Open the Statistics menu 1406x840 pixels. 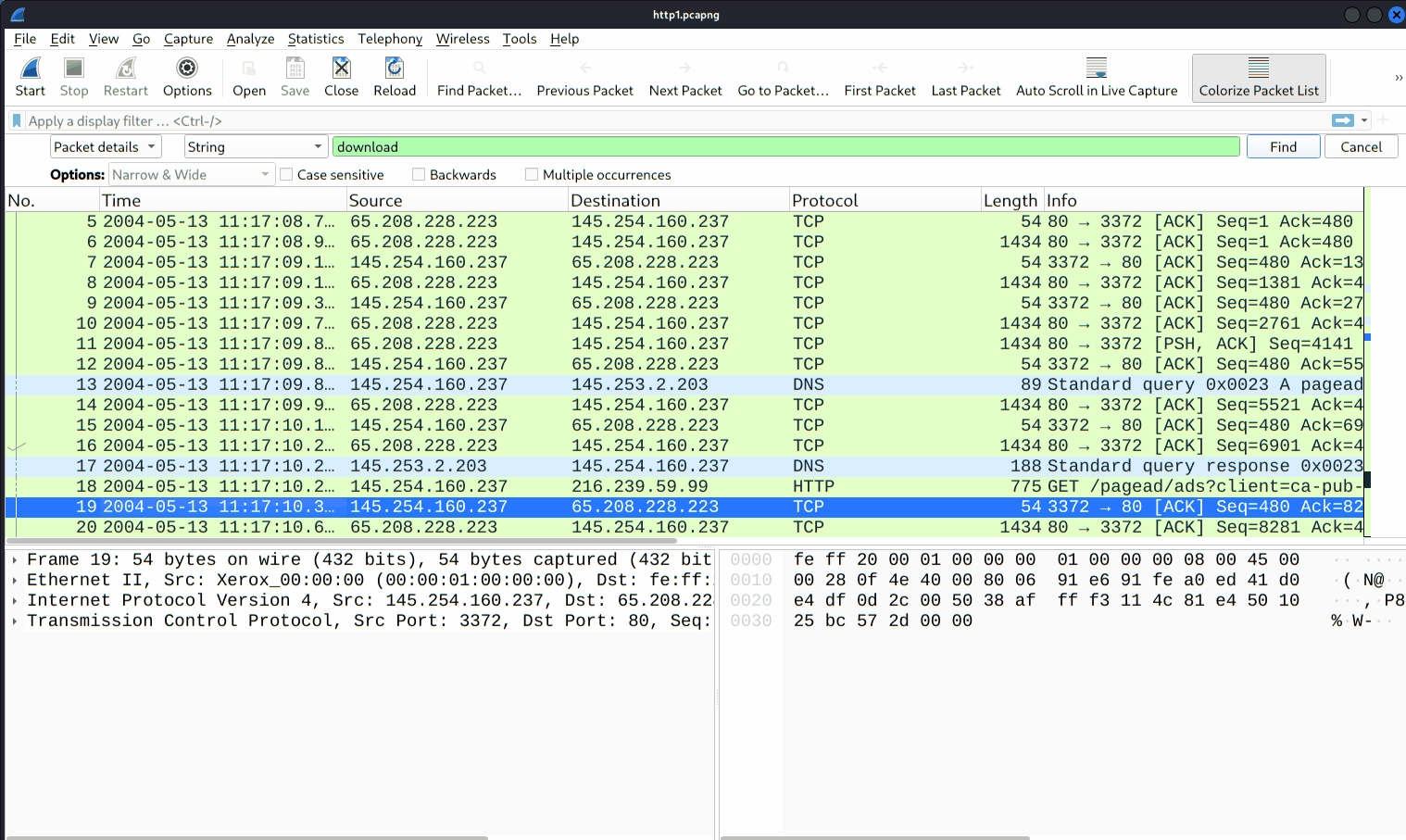pos(315,39)
